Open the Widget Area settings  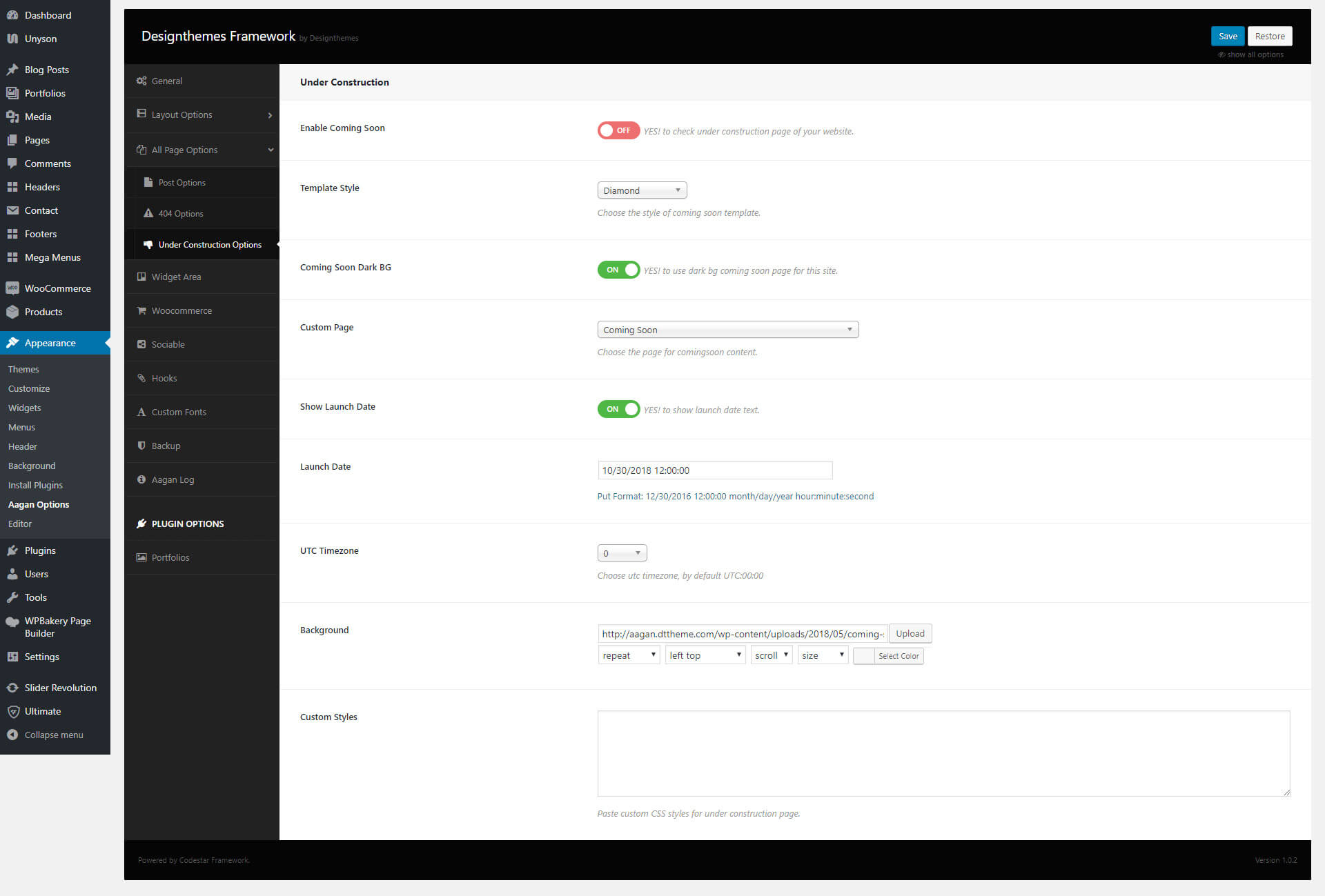pyautogui.click(x=202, y=277)
